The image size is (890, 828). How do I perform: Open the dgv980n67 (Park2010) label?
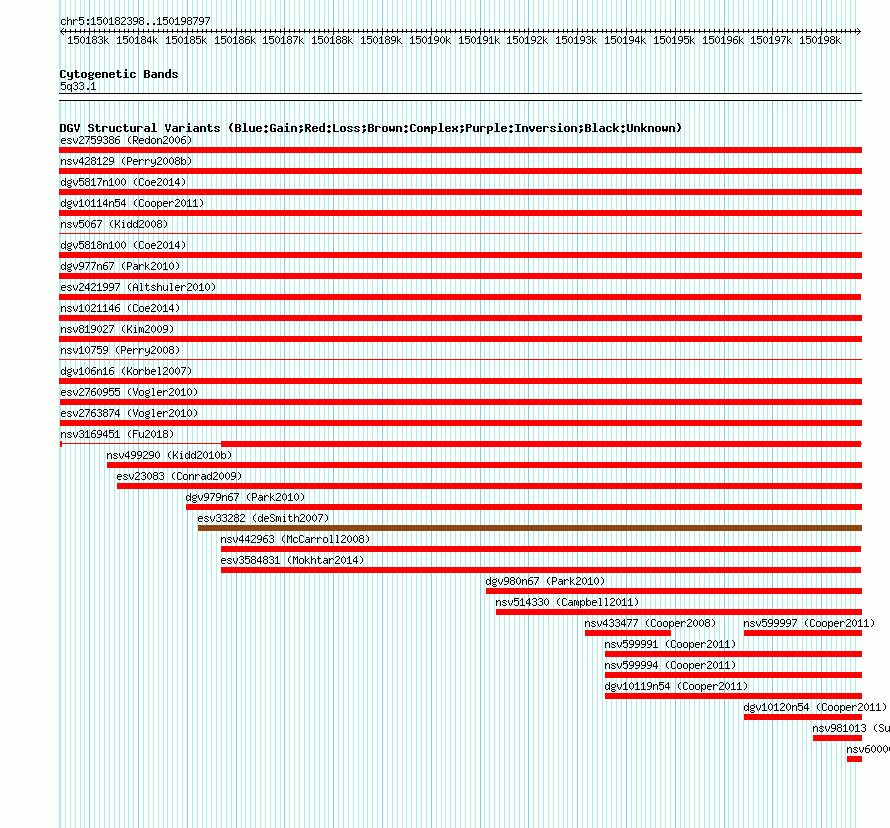(545, 581)
